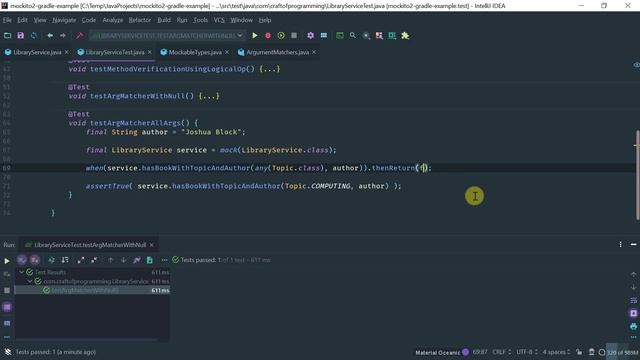The height and width of the screenshot is (360, 640).
Task: Toggle sort alphabetically in test results
Action: [51, 260]
